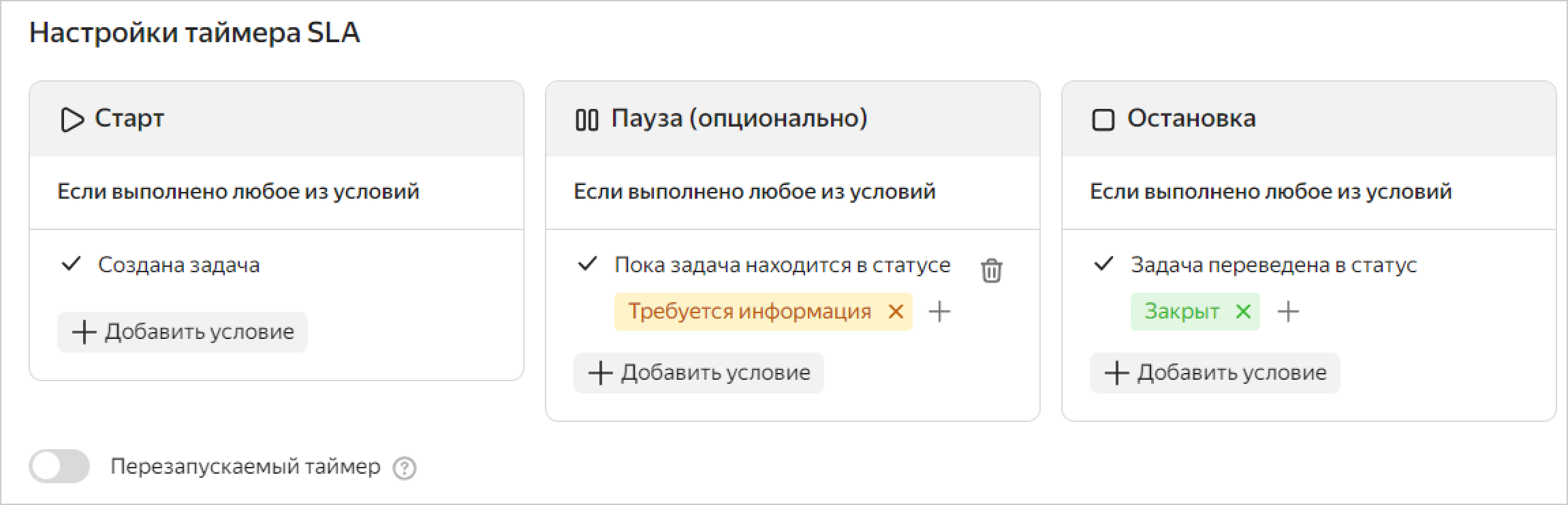Click the Stop square icon
The height and width of the screenshot is (505, 1568).
pyautogui.click(x=1103, y=120)
